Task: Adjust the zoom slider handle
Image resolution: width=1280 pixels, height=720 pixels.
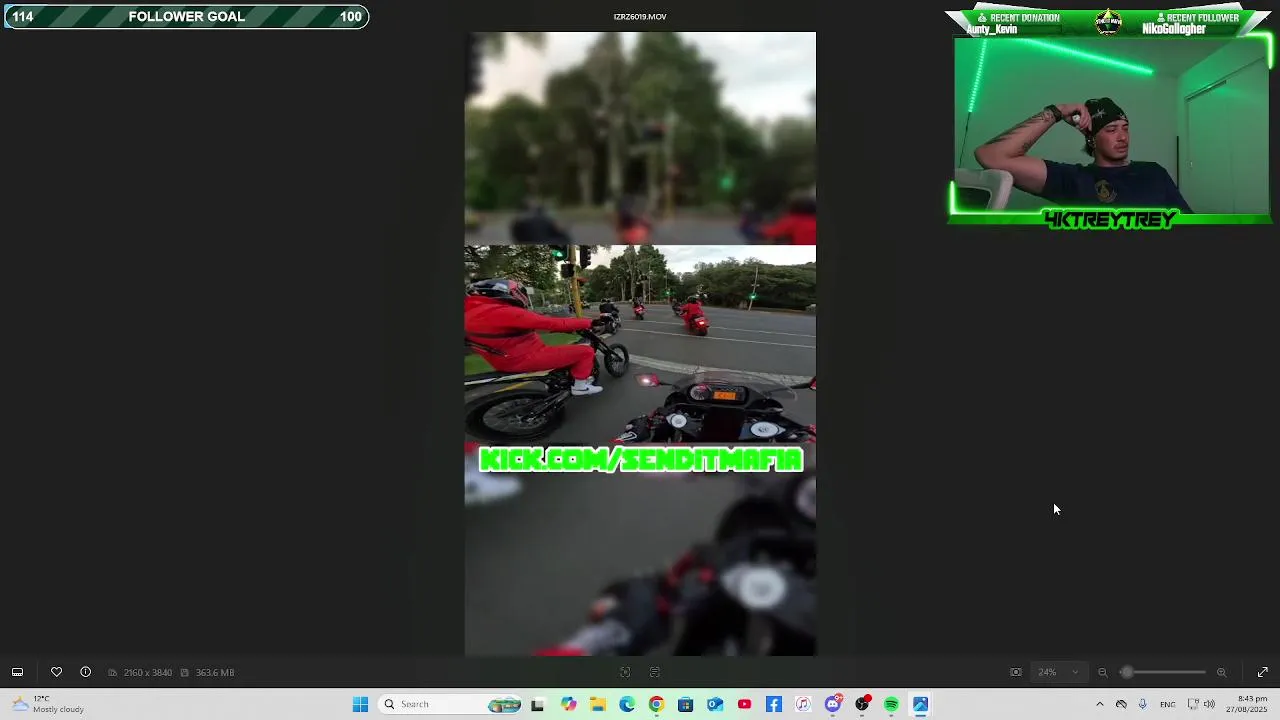Action: [1127, 672]
